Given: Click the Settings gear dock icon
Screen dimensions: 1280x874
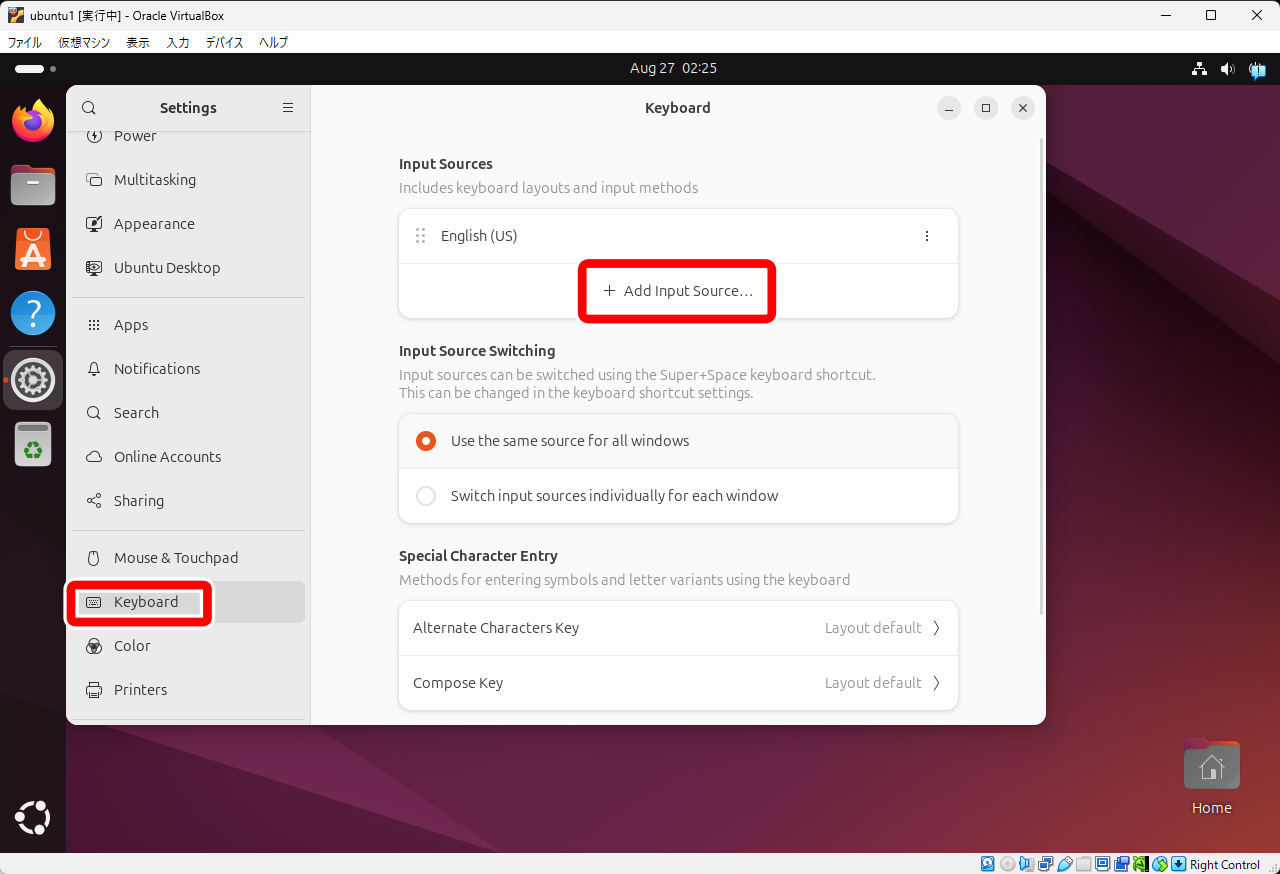Looking at the screenshot, I should [33, 380].
